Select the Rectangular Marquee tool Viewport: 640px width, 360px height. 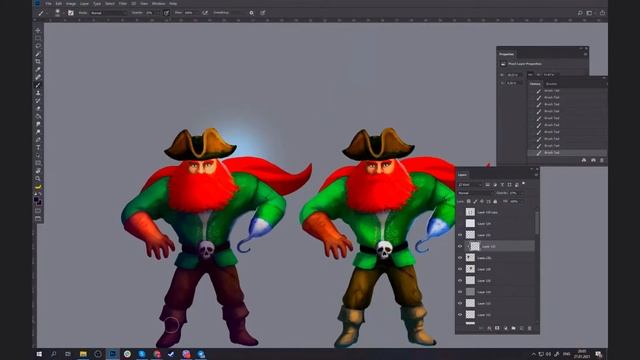[38, 38]
